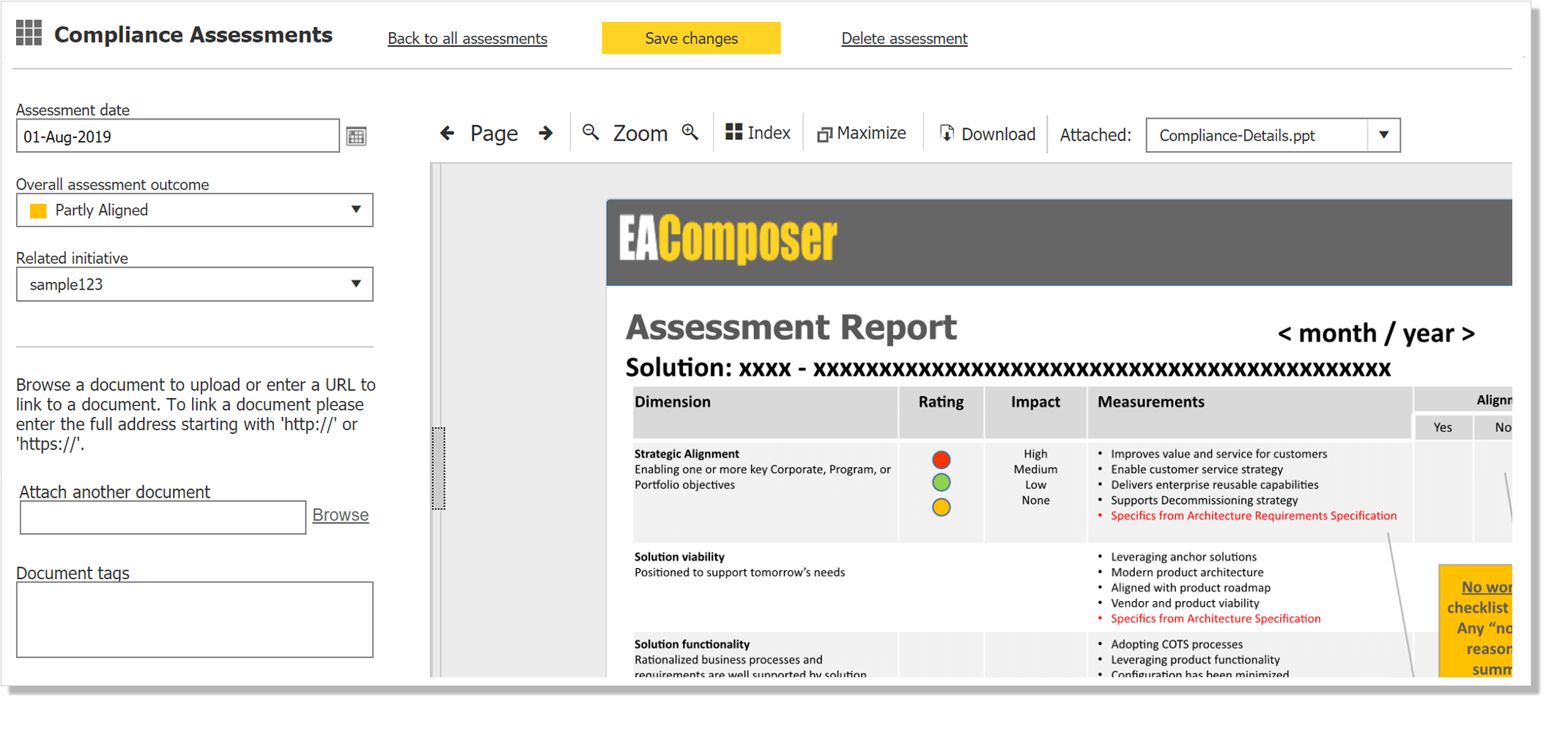This screenshot has width=1568, height=733.
Task: Download the attached document
Action: (x=988, y=133)
